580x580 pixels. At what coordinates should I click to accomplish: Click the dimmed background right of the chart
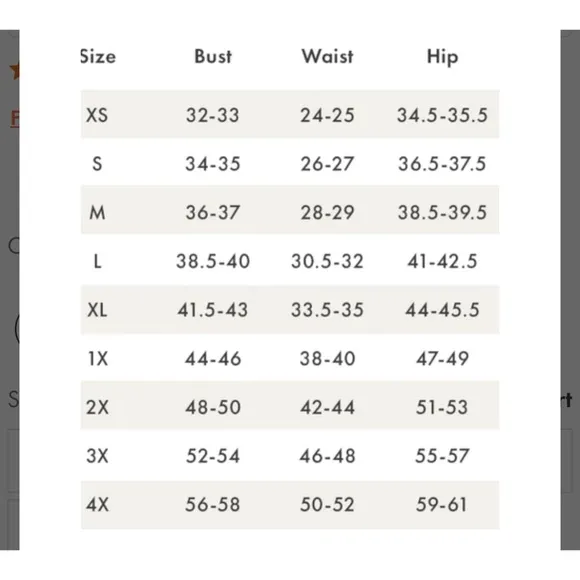(570, 290)
